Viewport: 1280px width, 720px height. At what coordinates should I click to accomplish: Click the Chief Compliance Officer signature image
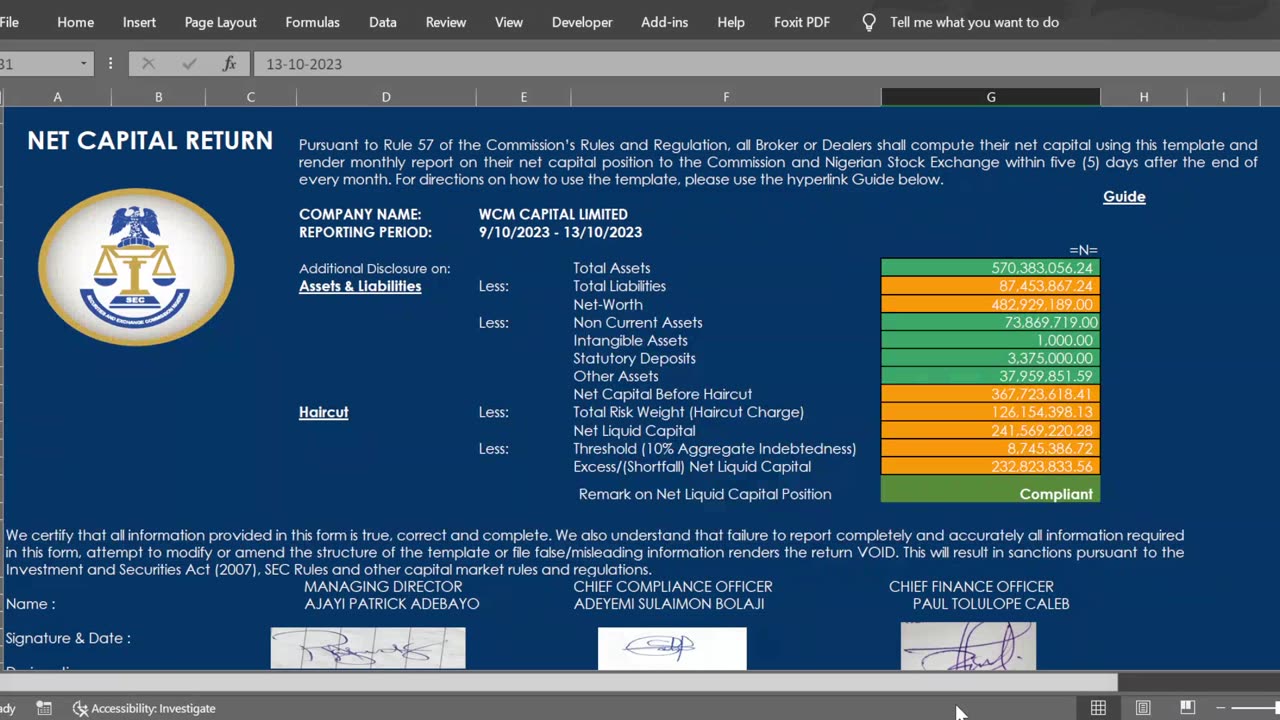[x=672, y=648]
